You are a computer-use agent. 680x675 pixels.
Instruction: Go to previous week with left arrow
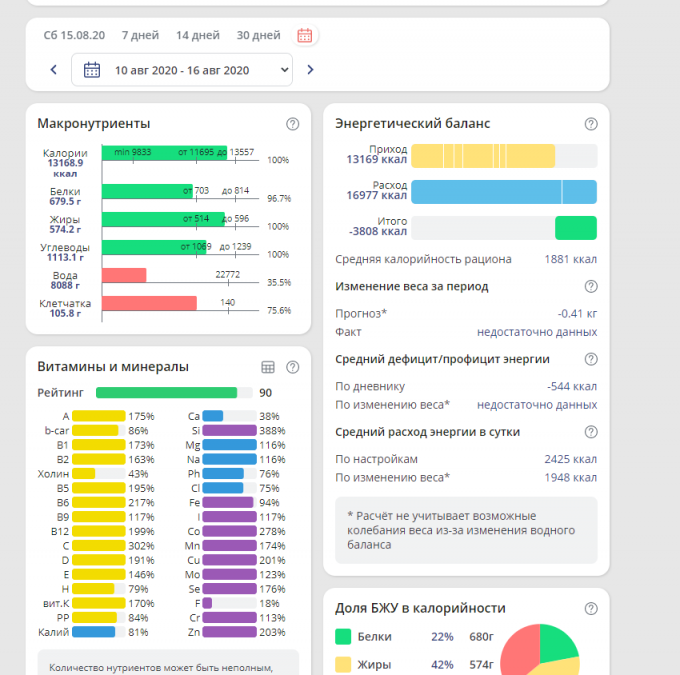coord(54,70)
